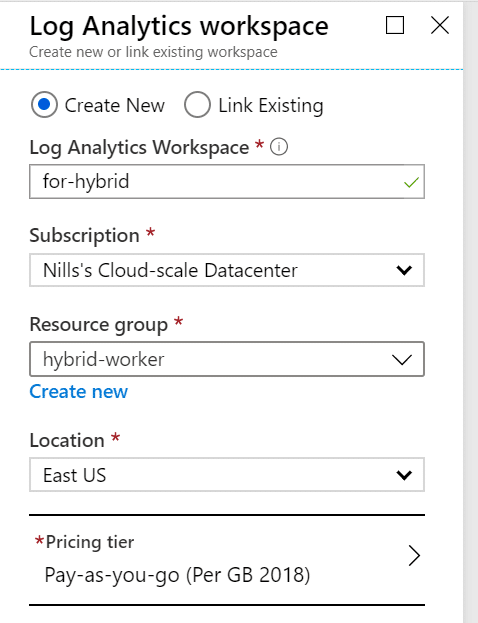Screen dimensions: 478x623
Task: Select the Create New radio button
Action: point(44,105)
